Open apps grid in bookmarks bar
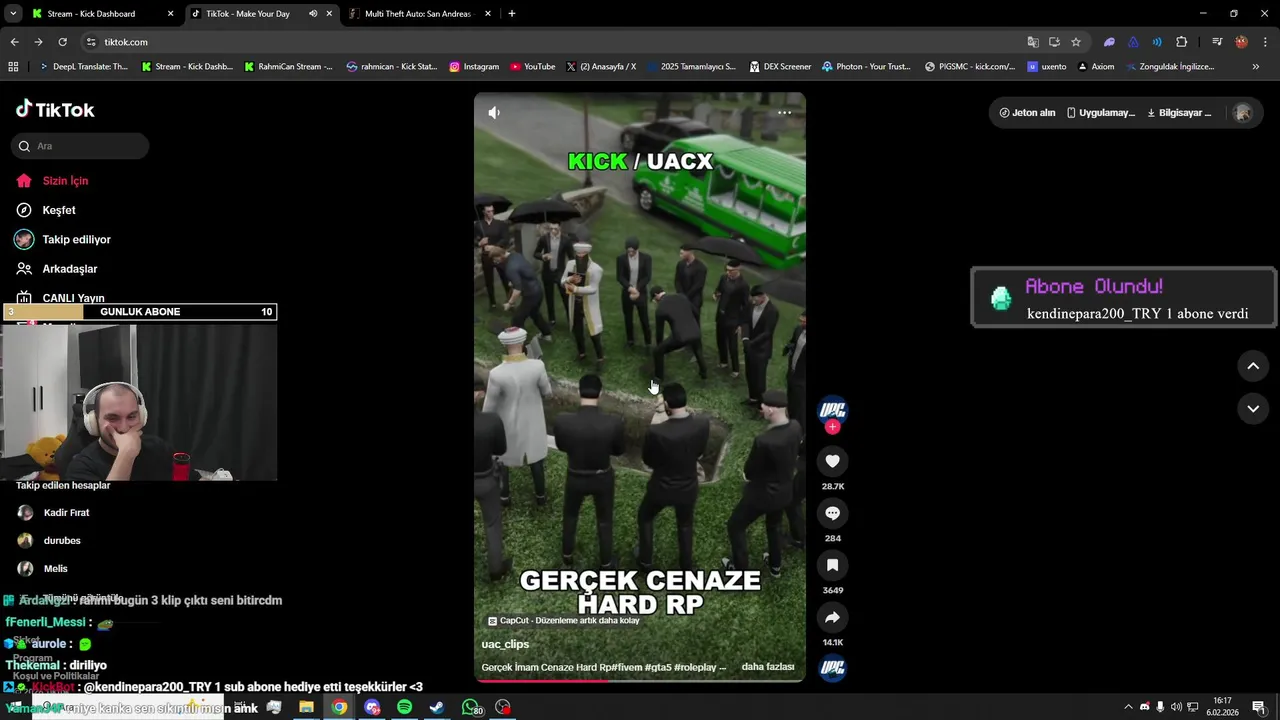This screenshot has height=720, width=1280. pyautogui.click(x=13, y=67)
